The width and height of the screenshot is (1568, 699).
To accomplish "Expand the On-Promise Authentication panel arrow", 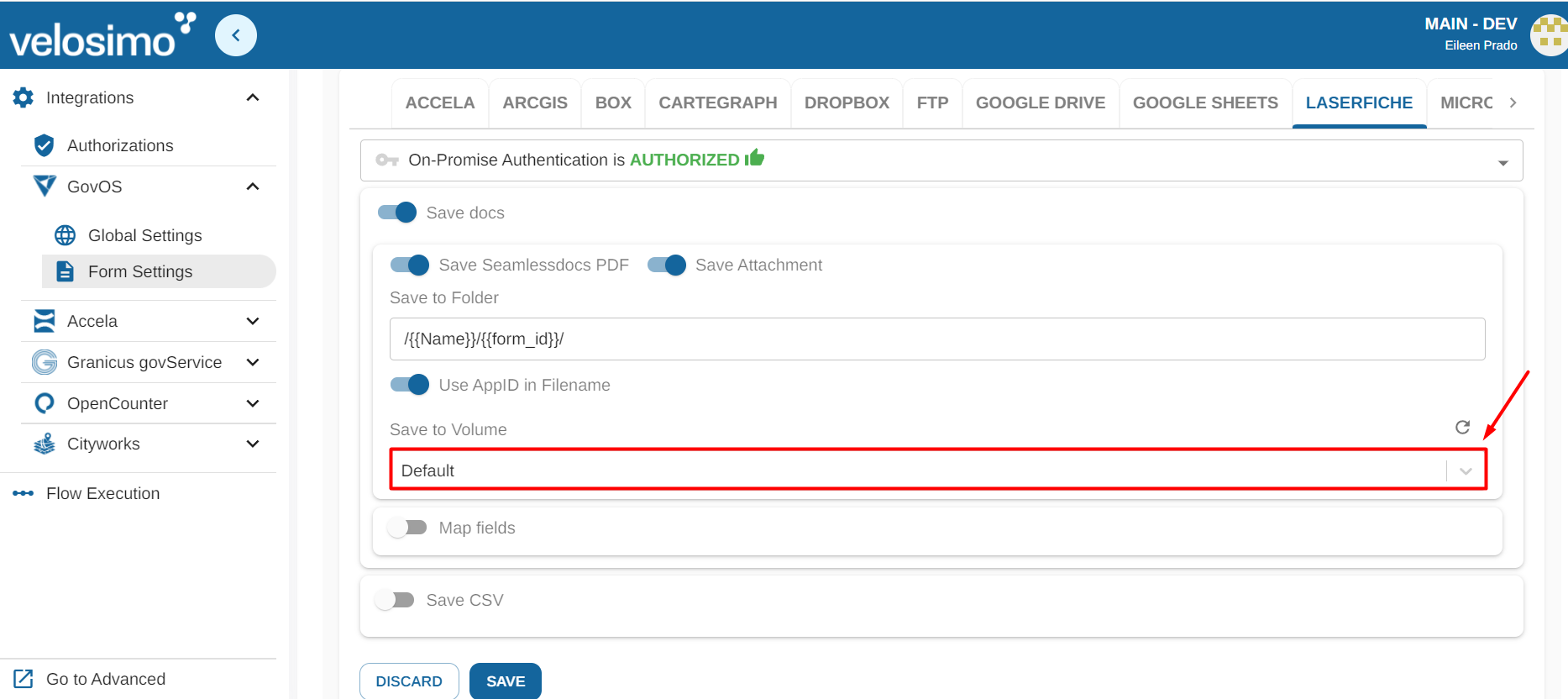I will pyautogui.click(x=1503, y=162).
